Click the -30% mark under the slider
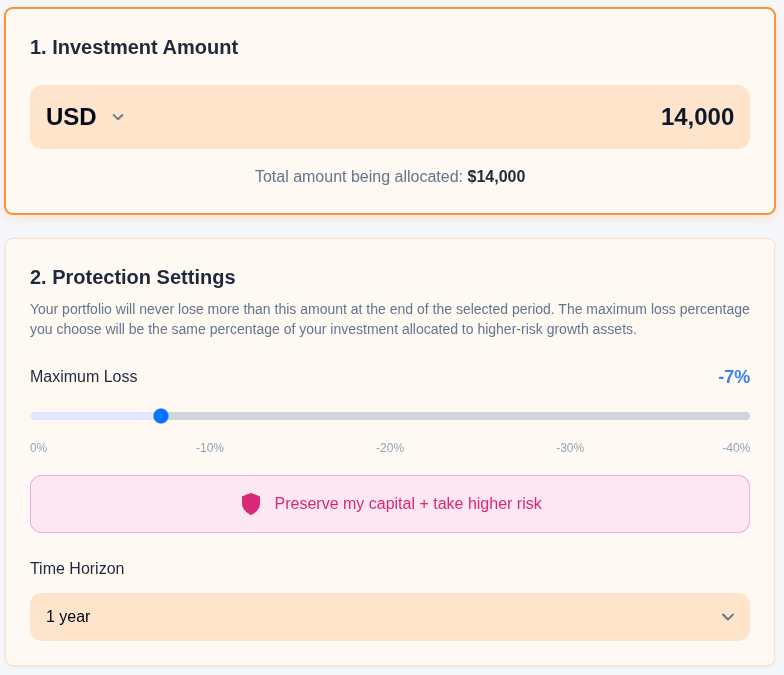 point(570,448)
